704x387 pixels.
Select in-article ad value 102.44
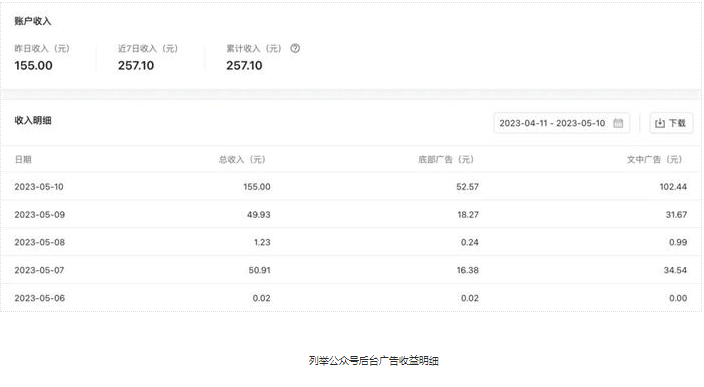point(673,187)
